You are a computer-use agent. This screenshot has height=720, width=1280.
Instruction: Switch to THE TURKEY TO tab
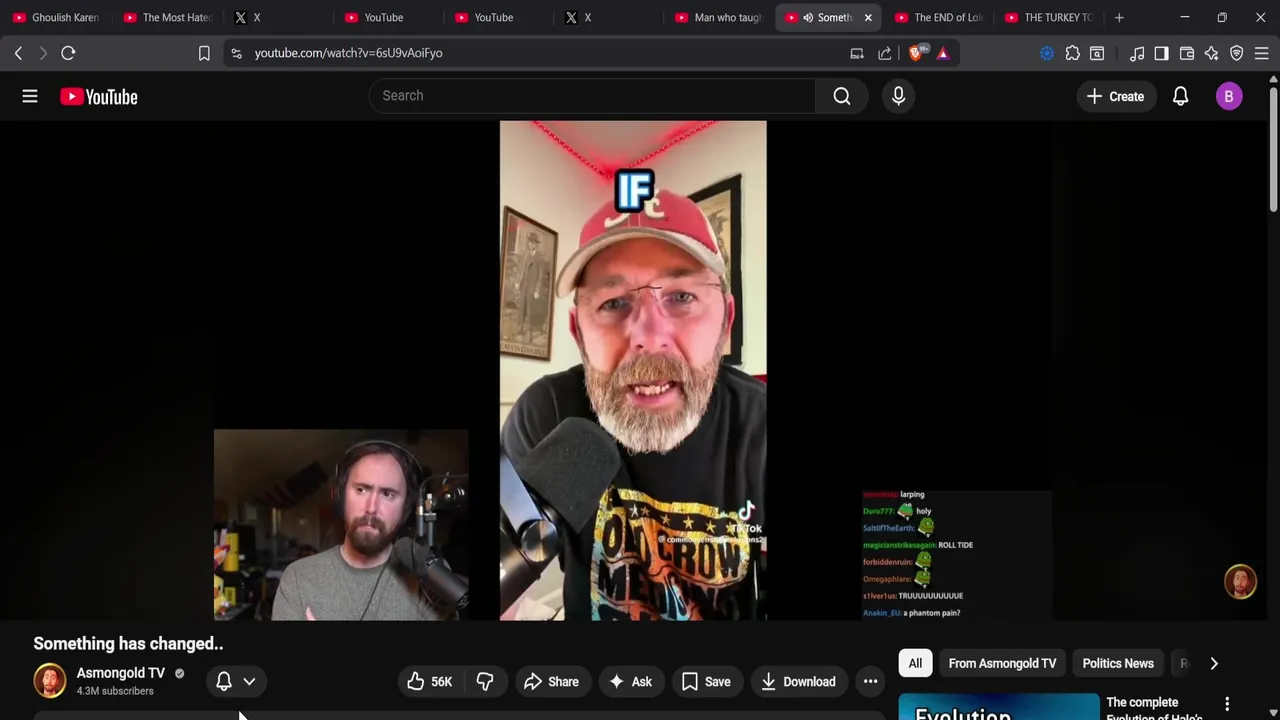[1050, 17]
